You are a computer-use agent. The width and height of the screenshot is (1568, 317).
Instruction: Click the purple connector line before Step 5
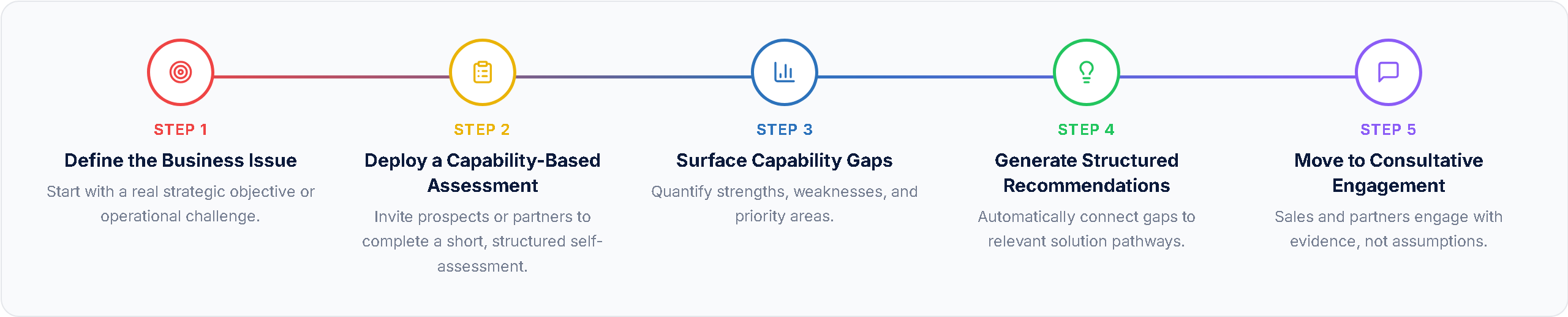(x=1237, y=77)
